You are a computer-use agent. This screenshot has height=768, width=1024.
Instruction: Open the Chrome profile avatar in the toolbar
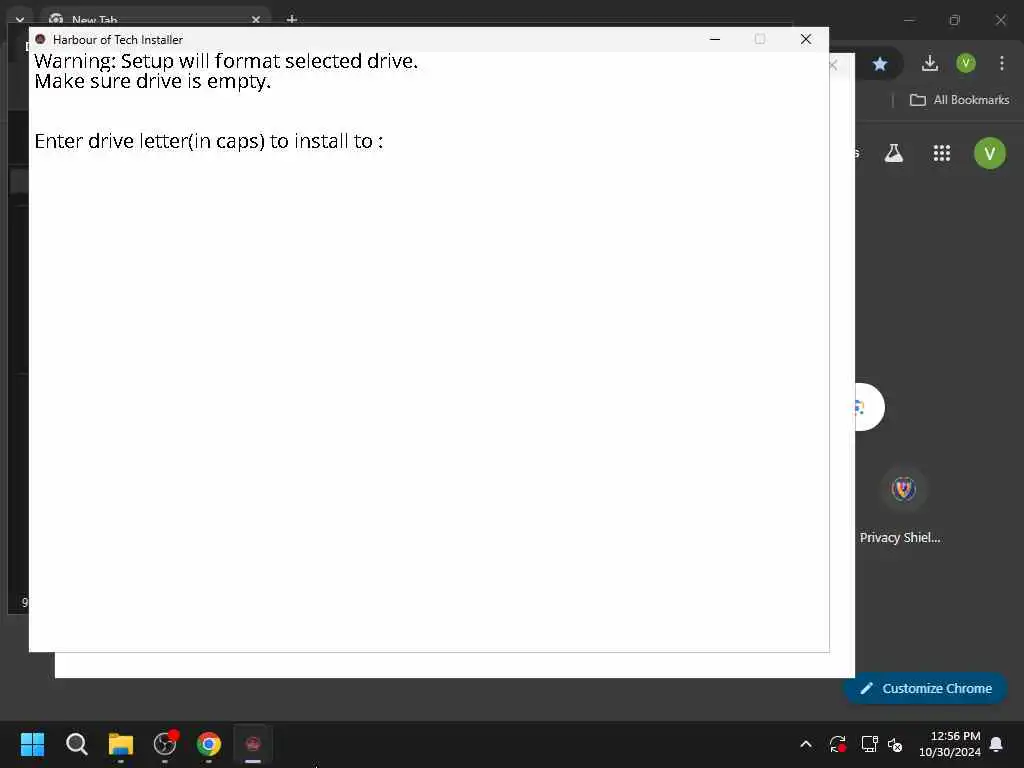click(966, 63)
